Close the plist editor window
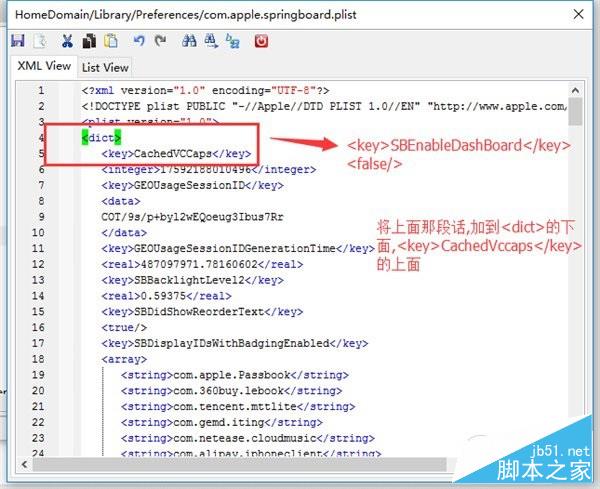The image size is (600, 489). 579,15
